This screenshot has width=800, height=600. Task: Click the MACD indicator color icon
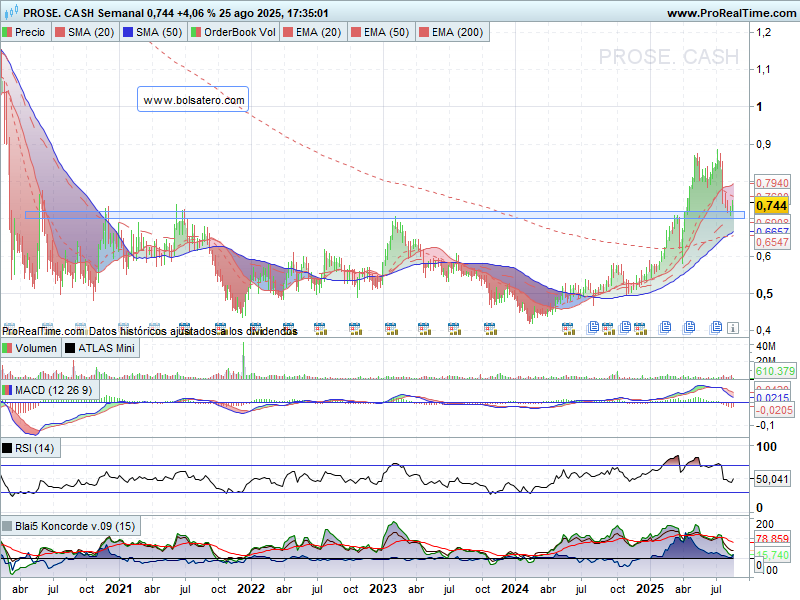coord(9,389)
